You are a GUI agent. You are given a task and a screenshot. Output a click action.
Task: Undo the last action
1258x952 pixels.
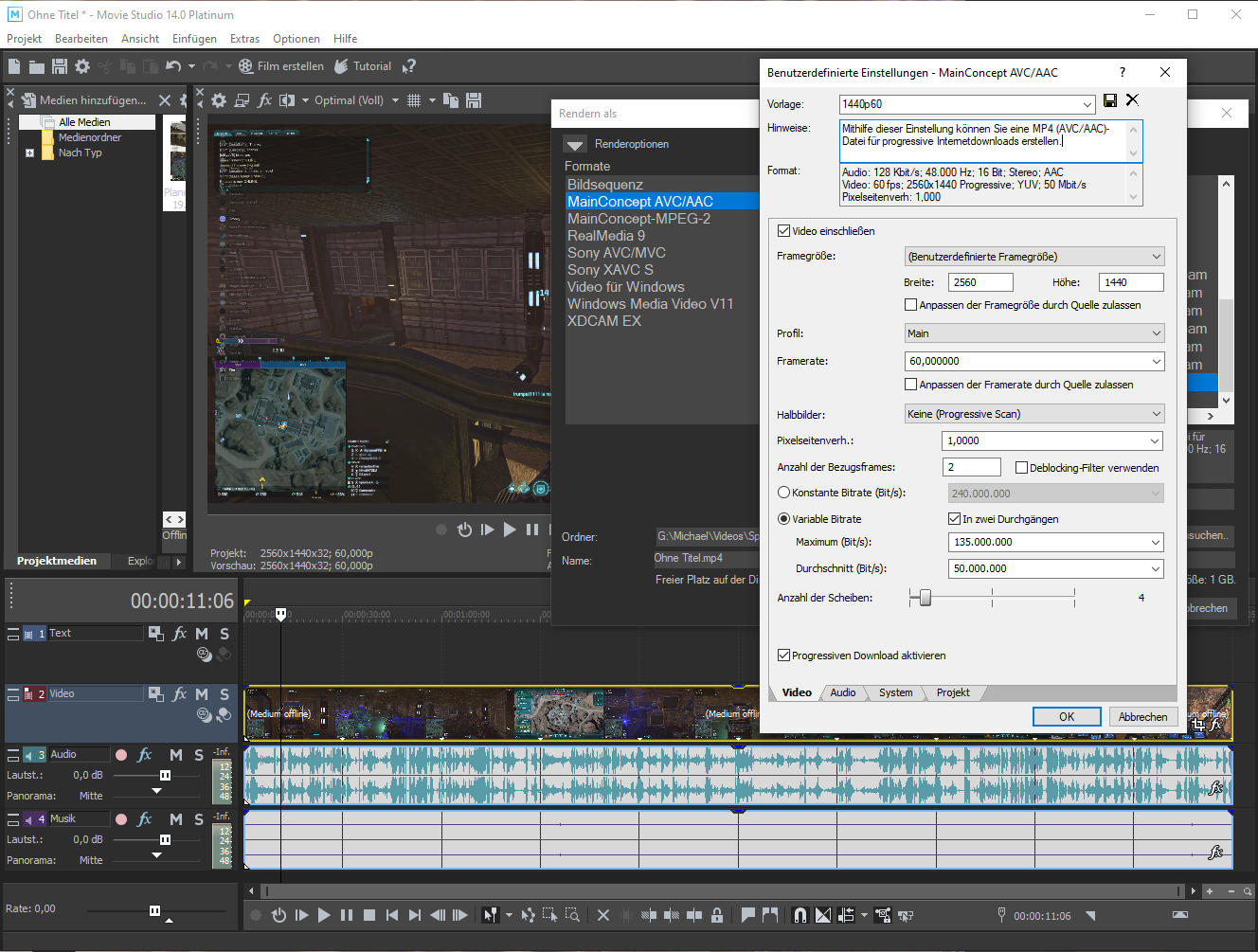pos(172,66)
